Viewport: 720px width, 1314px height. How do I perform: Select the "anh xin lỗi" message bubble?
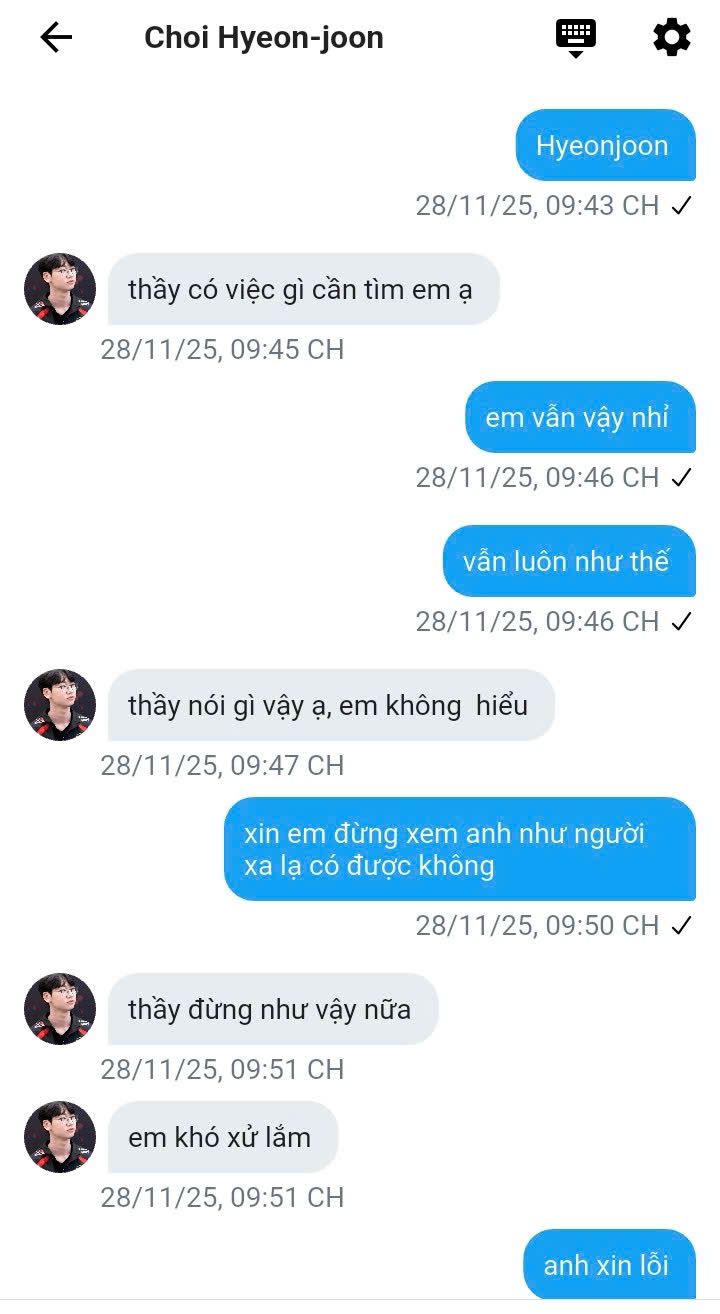pos(609,1264)
